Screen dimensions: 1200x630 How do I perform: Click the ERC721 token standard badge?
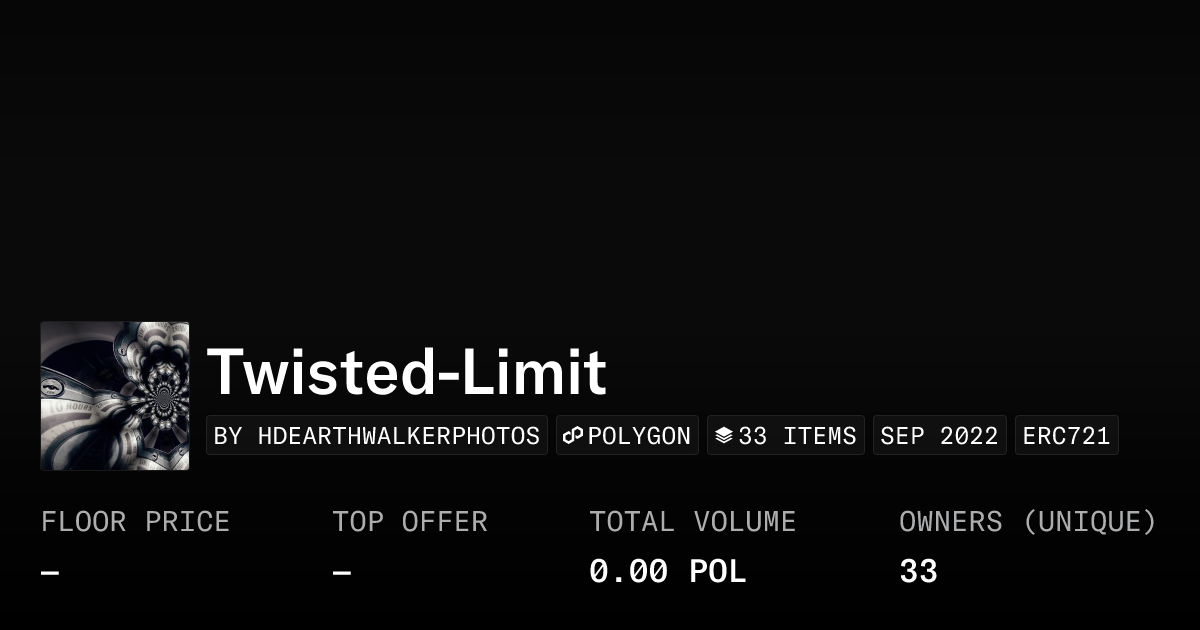click(x=1066, y=436)
